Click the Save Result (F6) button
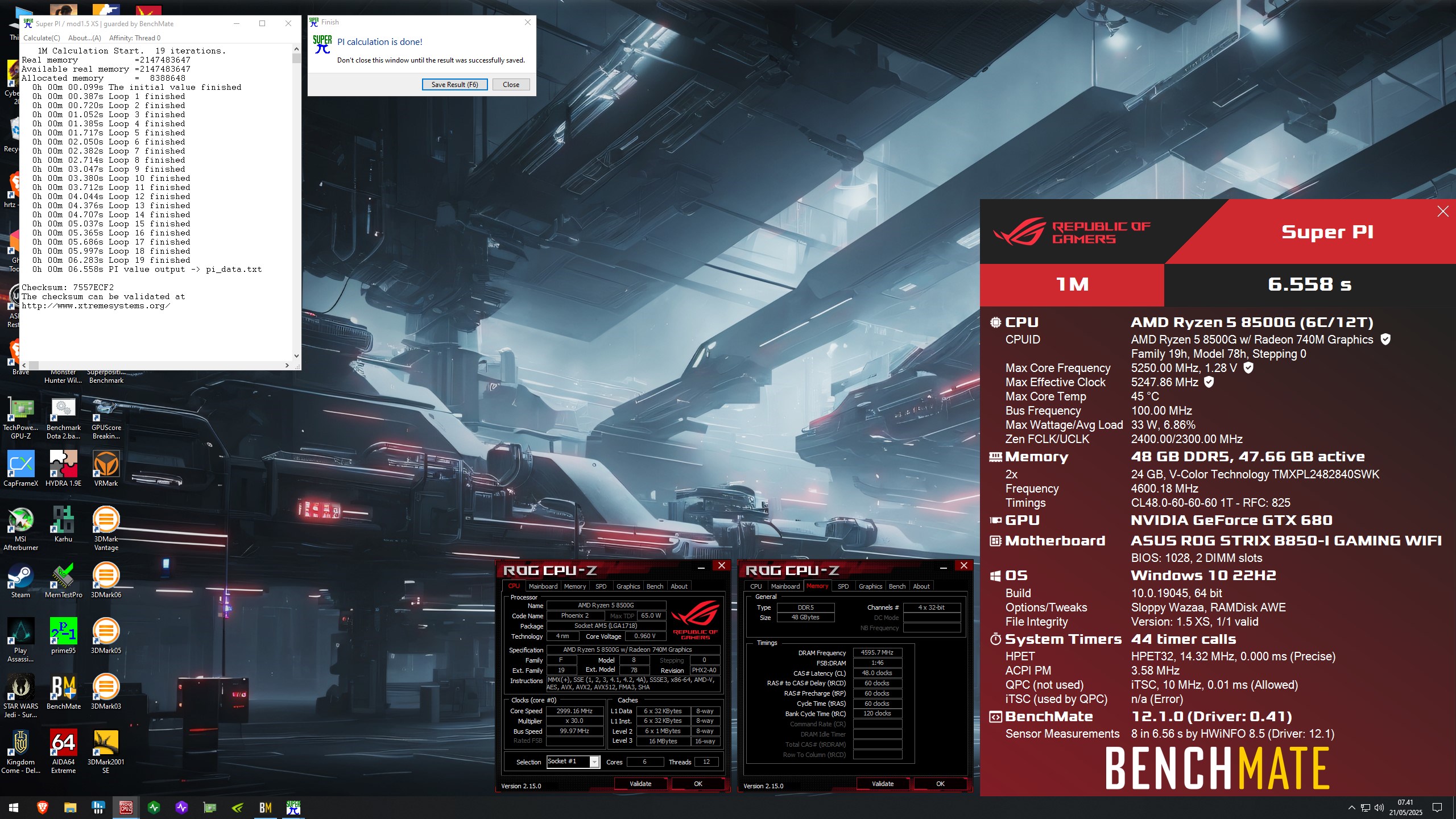This screenshot has width=1456, height=819. 454,85
